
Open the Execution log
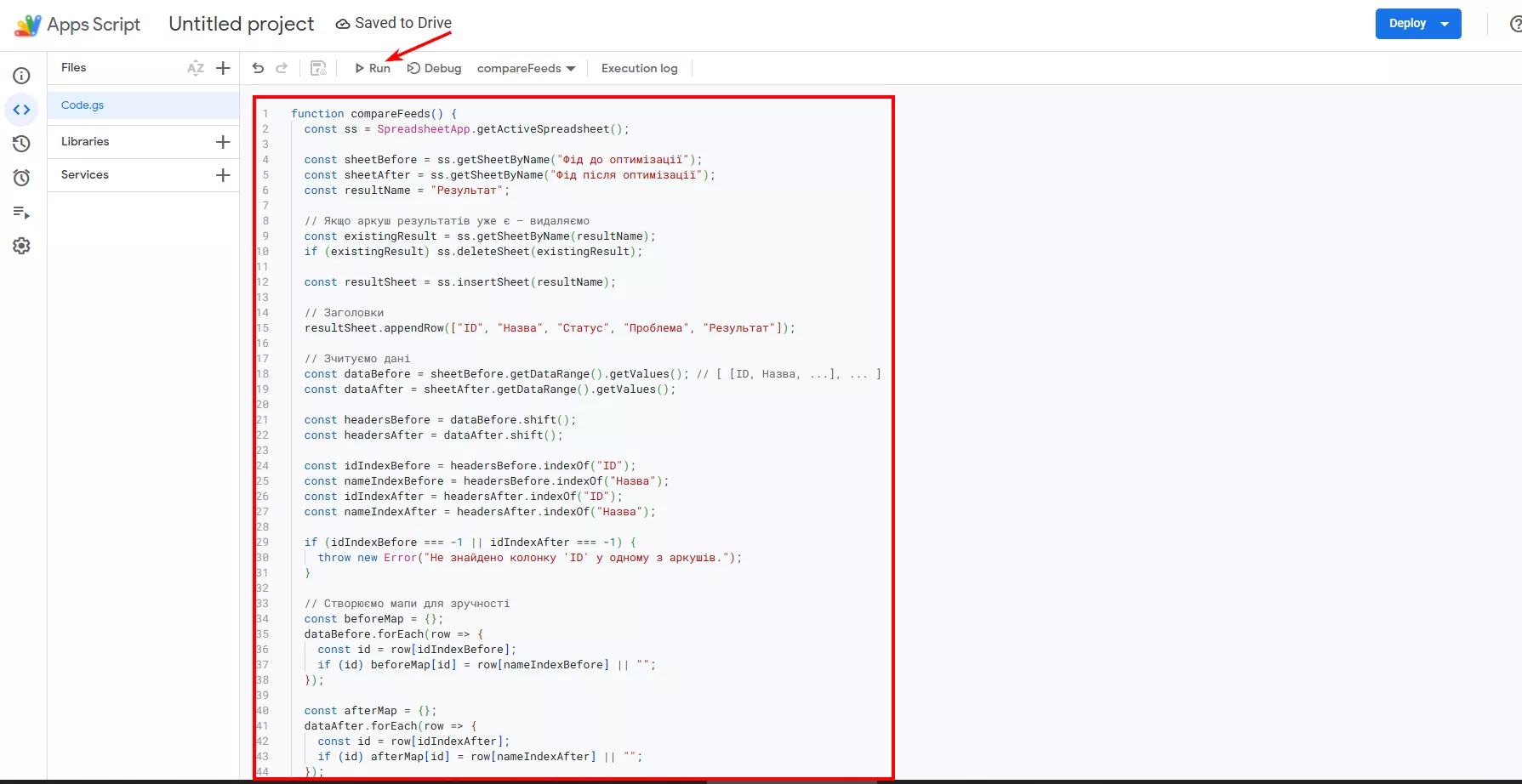[639, 68]
